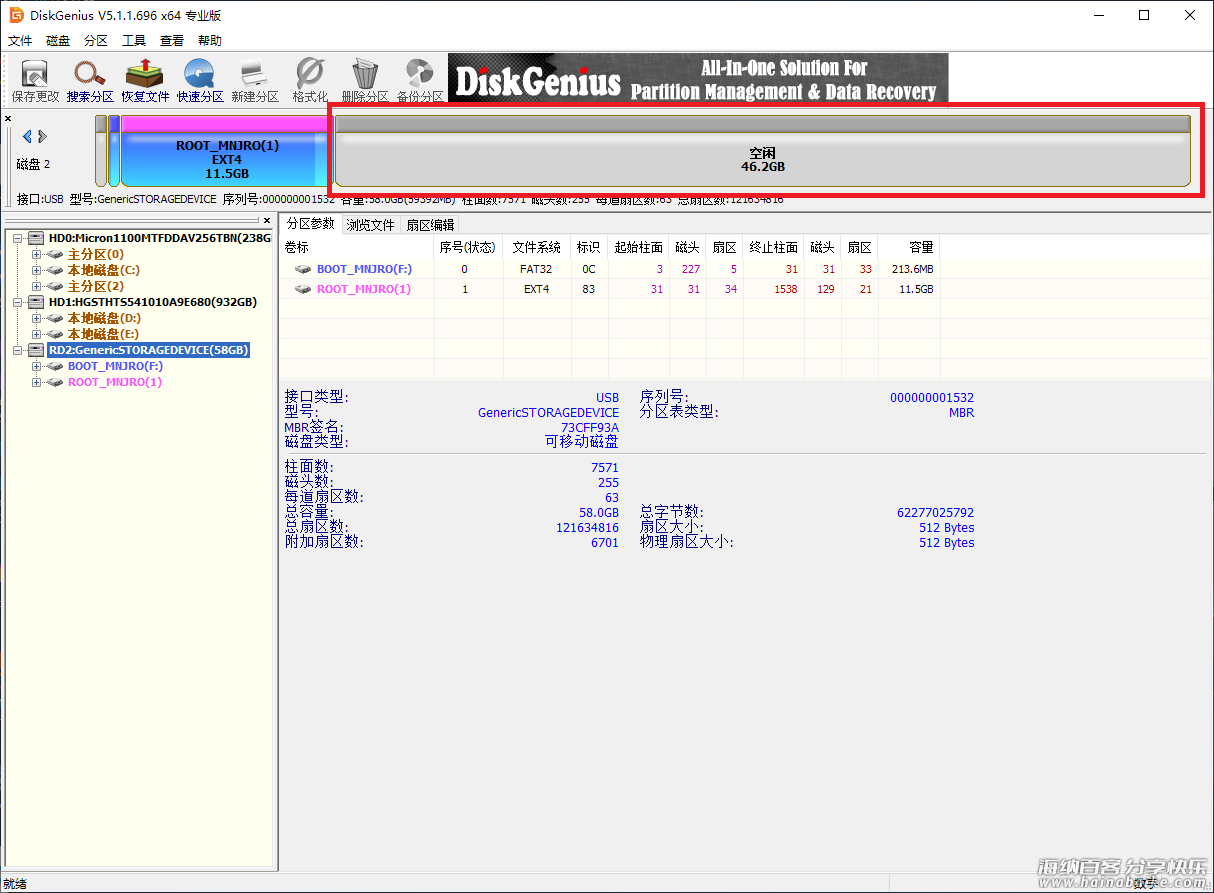Switch to the 浏览文件 tab
The width and height of the screenshot is (1214, 893).
[371, 225]
